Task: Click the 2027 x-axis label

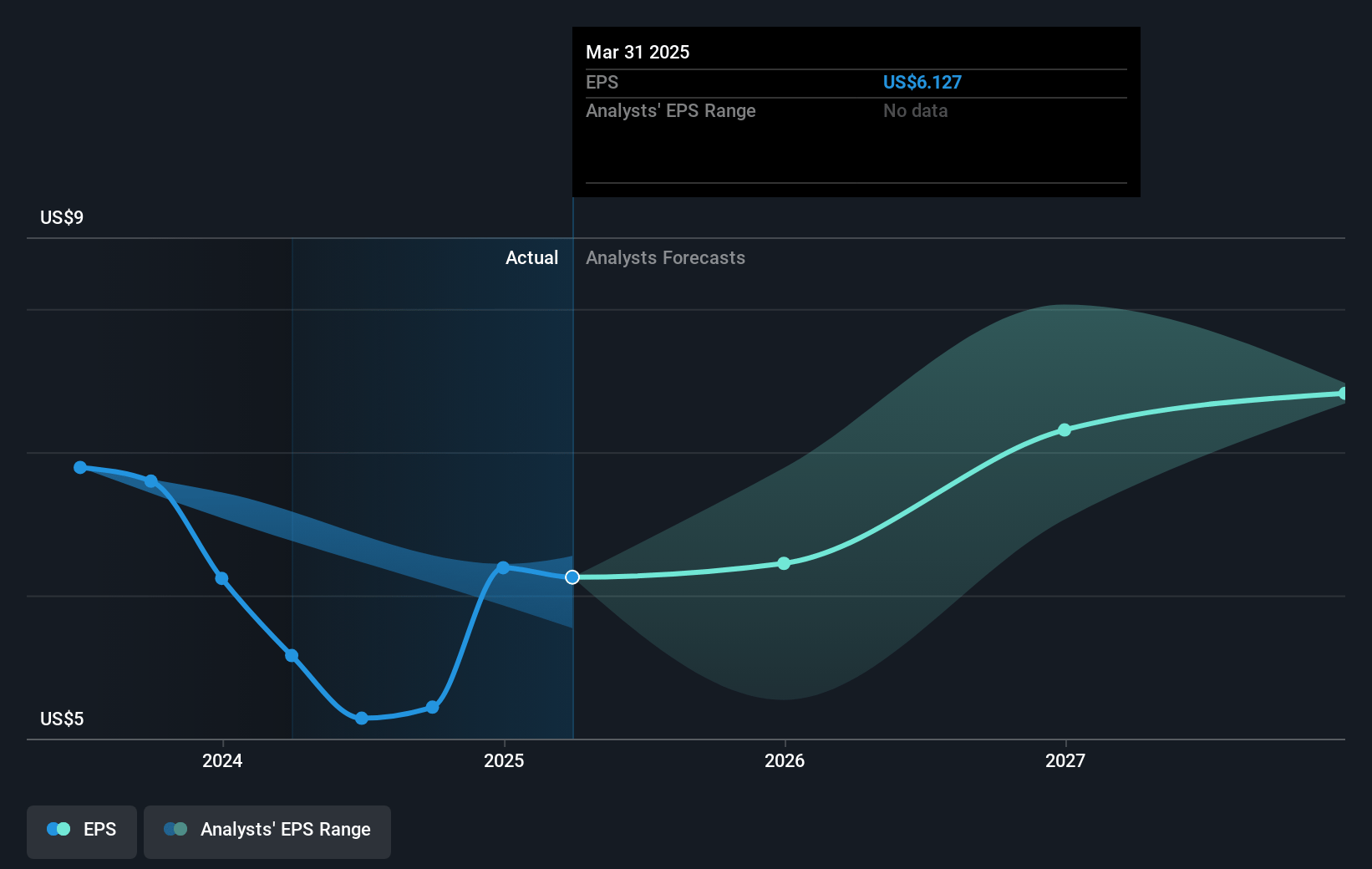Action: point(1065,760)
